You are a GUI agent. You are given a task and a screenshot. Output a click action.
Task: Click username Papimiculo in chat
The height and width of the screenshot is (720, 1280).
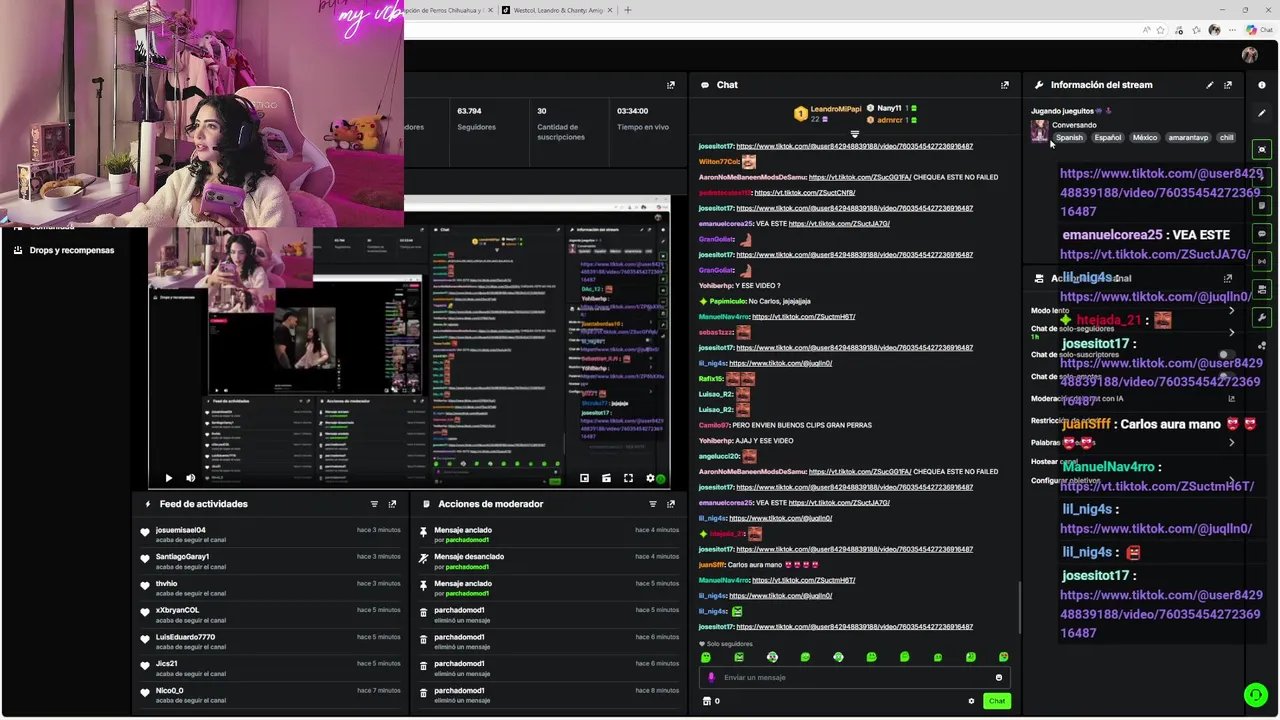point(727,301)
